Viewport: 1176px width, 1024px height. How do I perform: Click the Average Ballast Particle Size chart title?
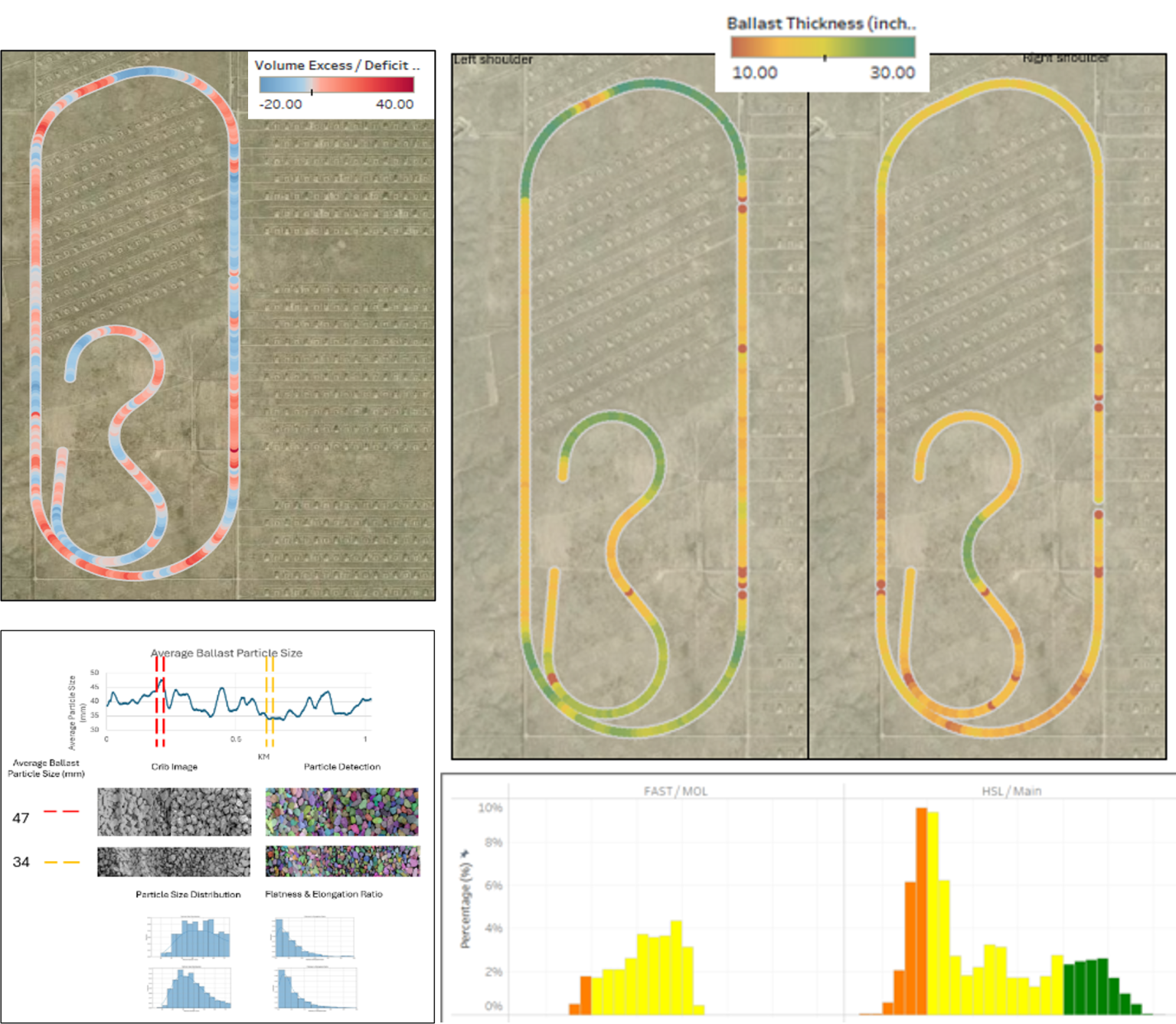pos(227,653)
